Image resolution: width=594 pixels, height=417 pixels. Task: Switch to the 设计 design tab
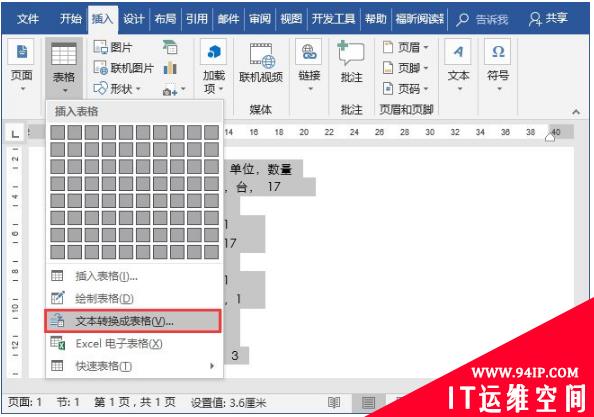pyautogui.click(x=133, y=19)
